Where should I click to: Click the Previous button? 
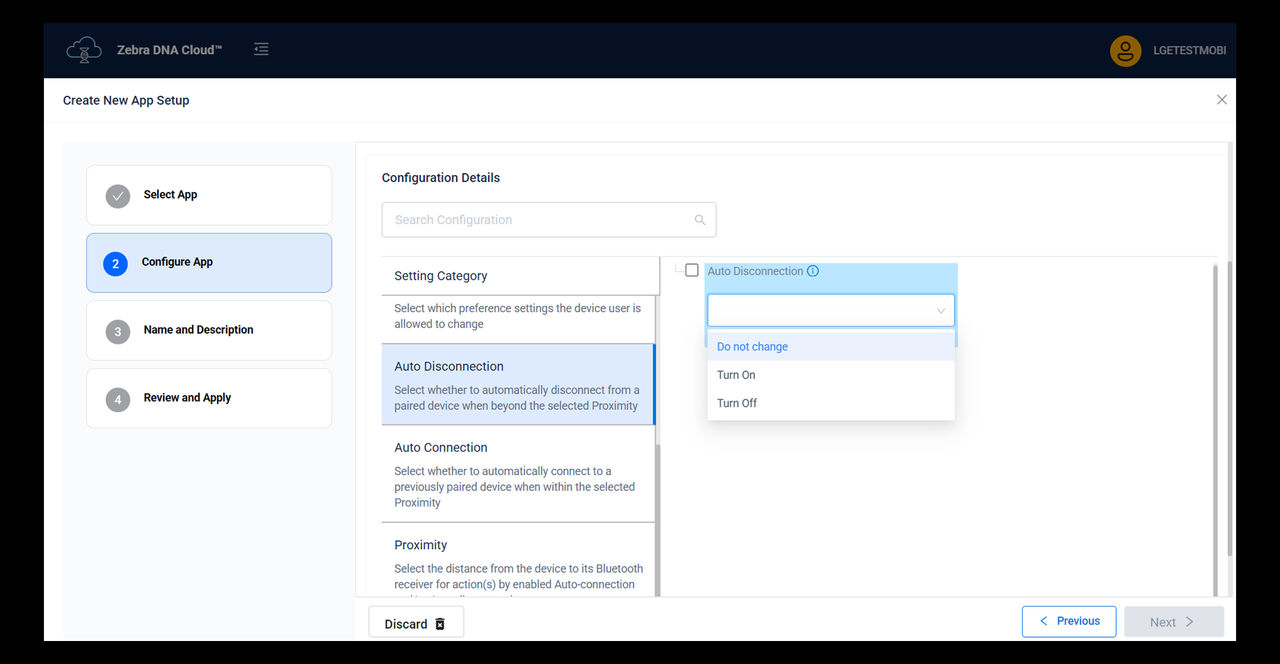point(1069,621)
